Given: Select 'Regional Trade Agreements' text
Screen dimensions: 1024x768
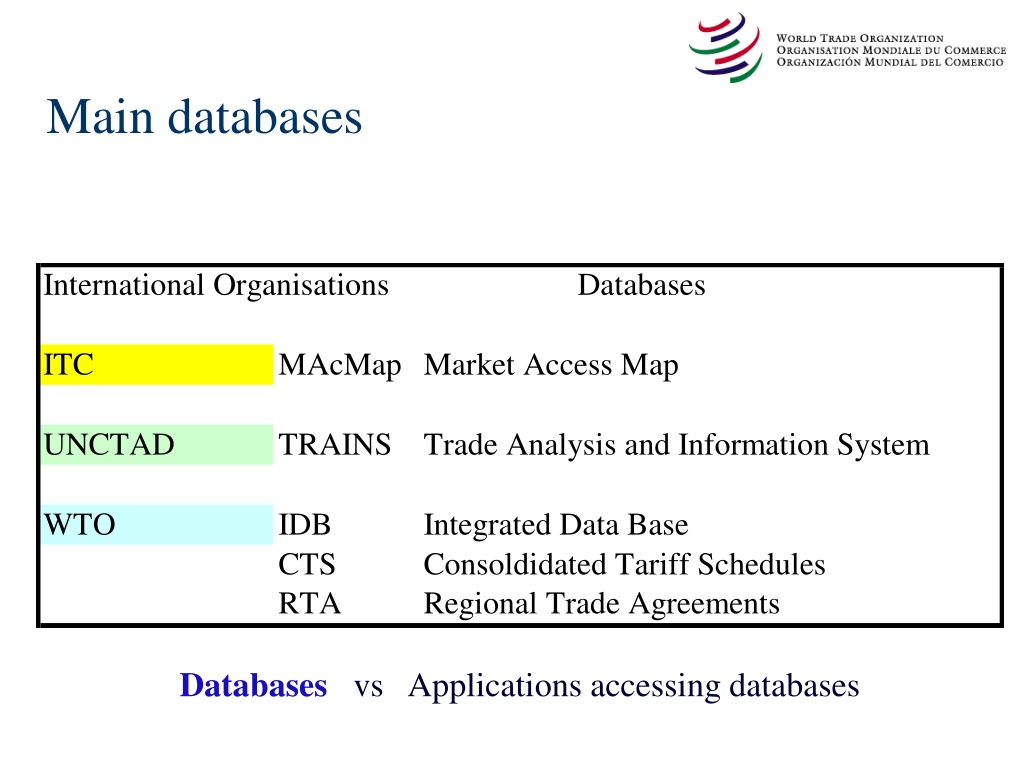Looking at the screenshot, I should (x=601, y=604).
